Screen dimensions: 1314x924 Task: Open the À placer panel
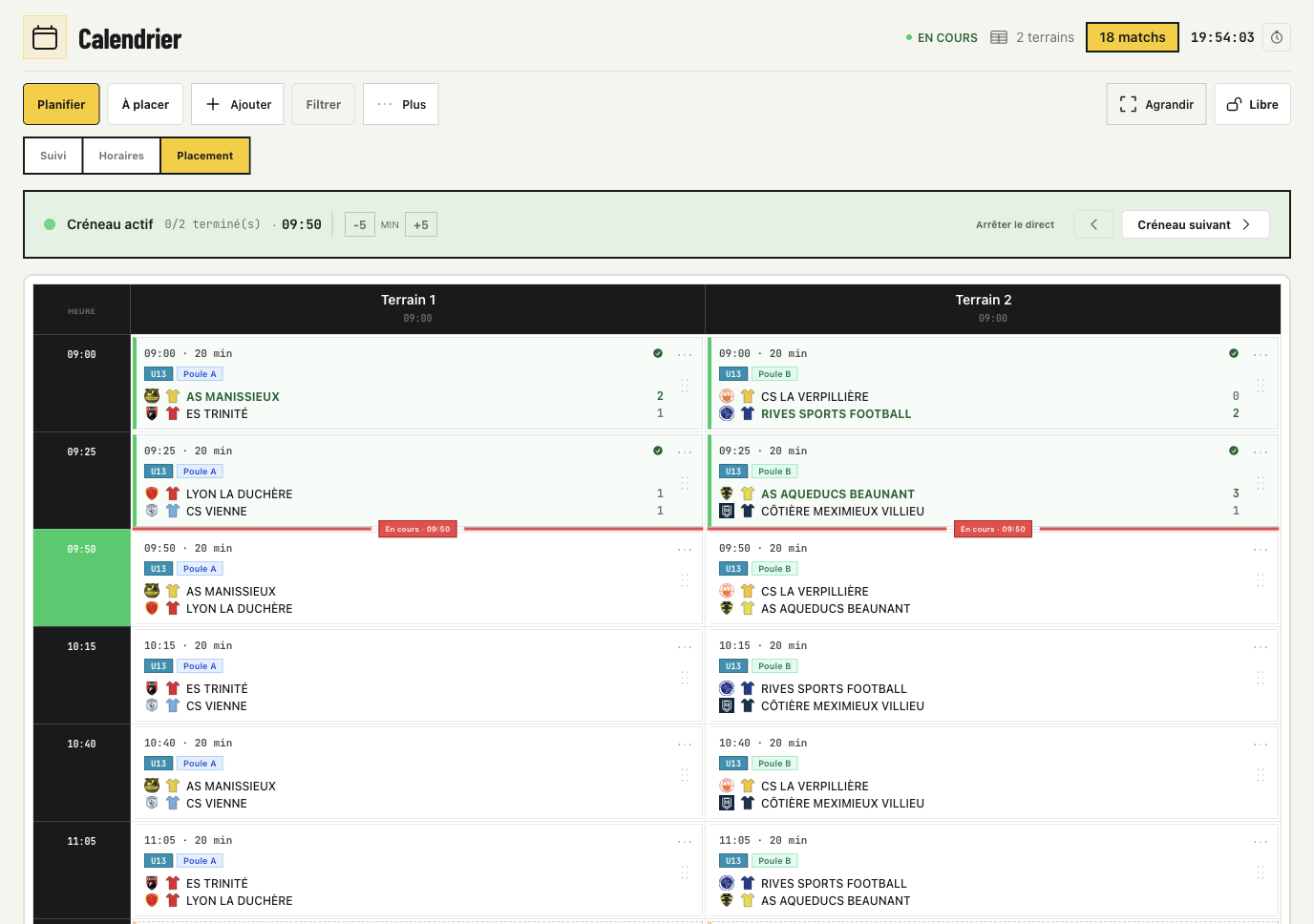click(x=145, y=104)
